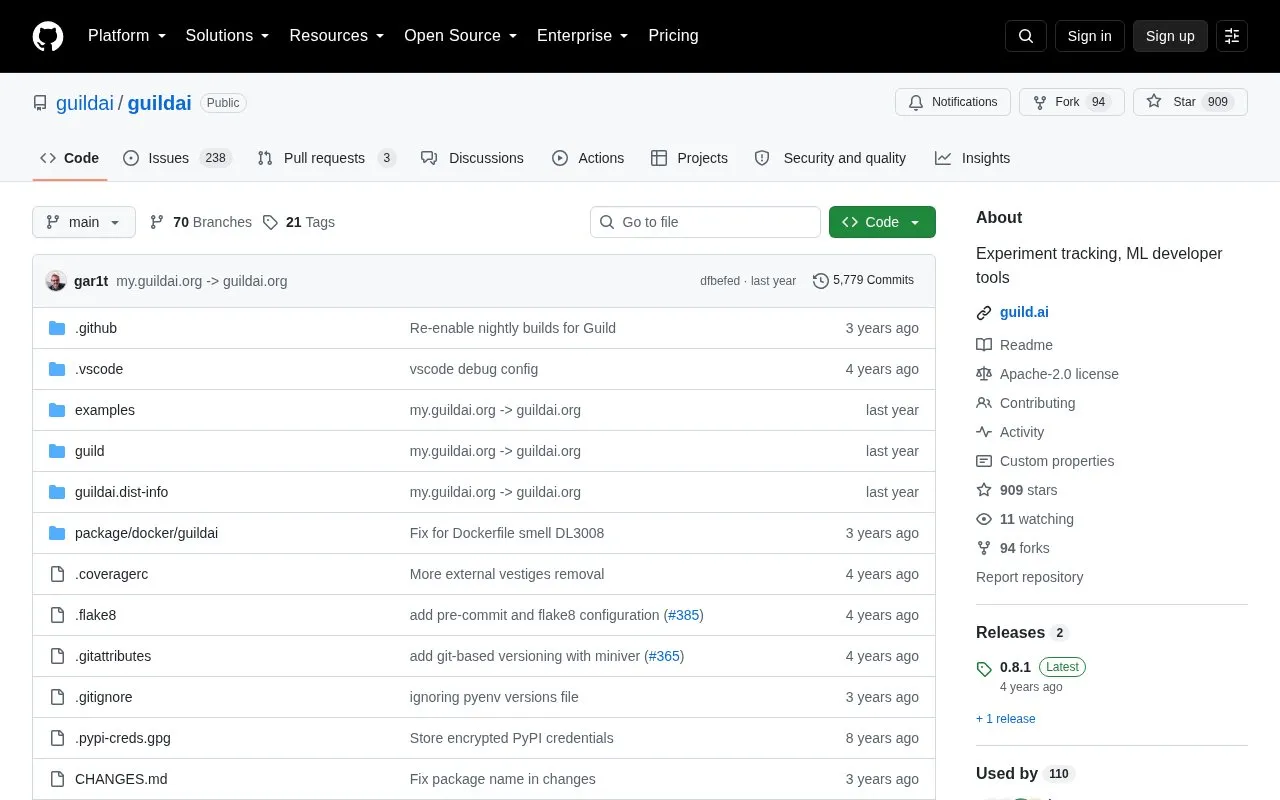Click the Notifications bell button
Viewport: 1280px width, 800px height.
953,102
